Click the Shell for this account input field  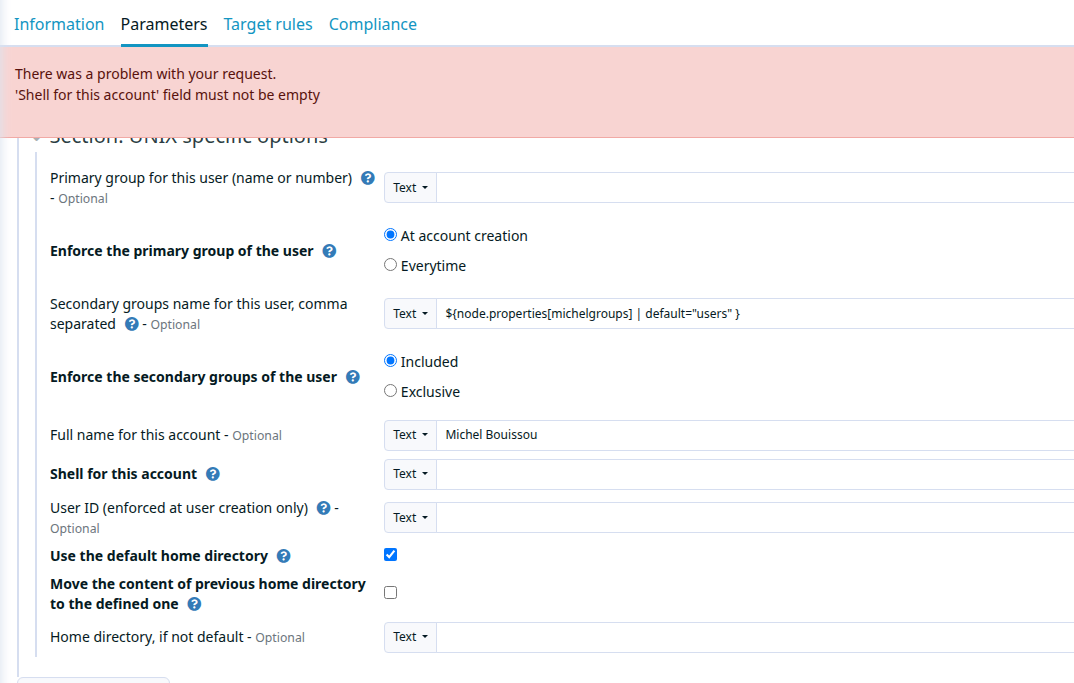click(755, 474)
